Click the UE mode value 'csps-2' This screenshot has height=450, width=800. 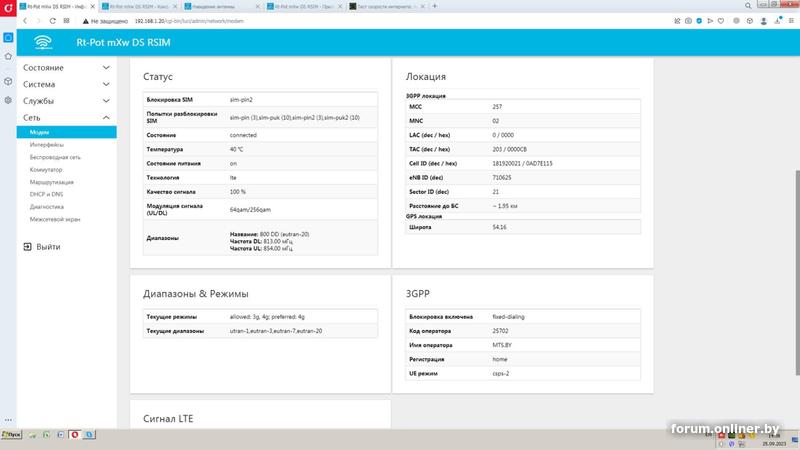(x=501, y=373)
